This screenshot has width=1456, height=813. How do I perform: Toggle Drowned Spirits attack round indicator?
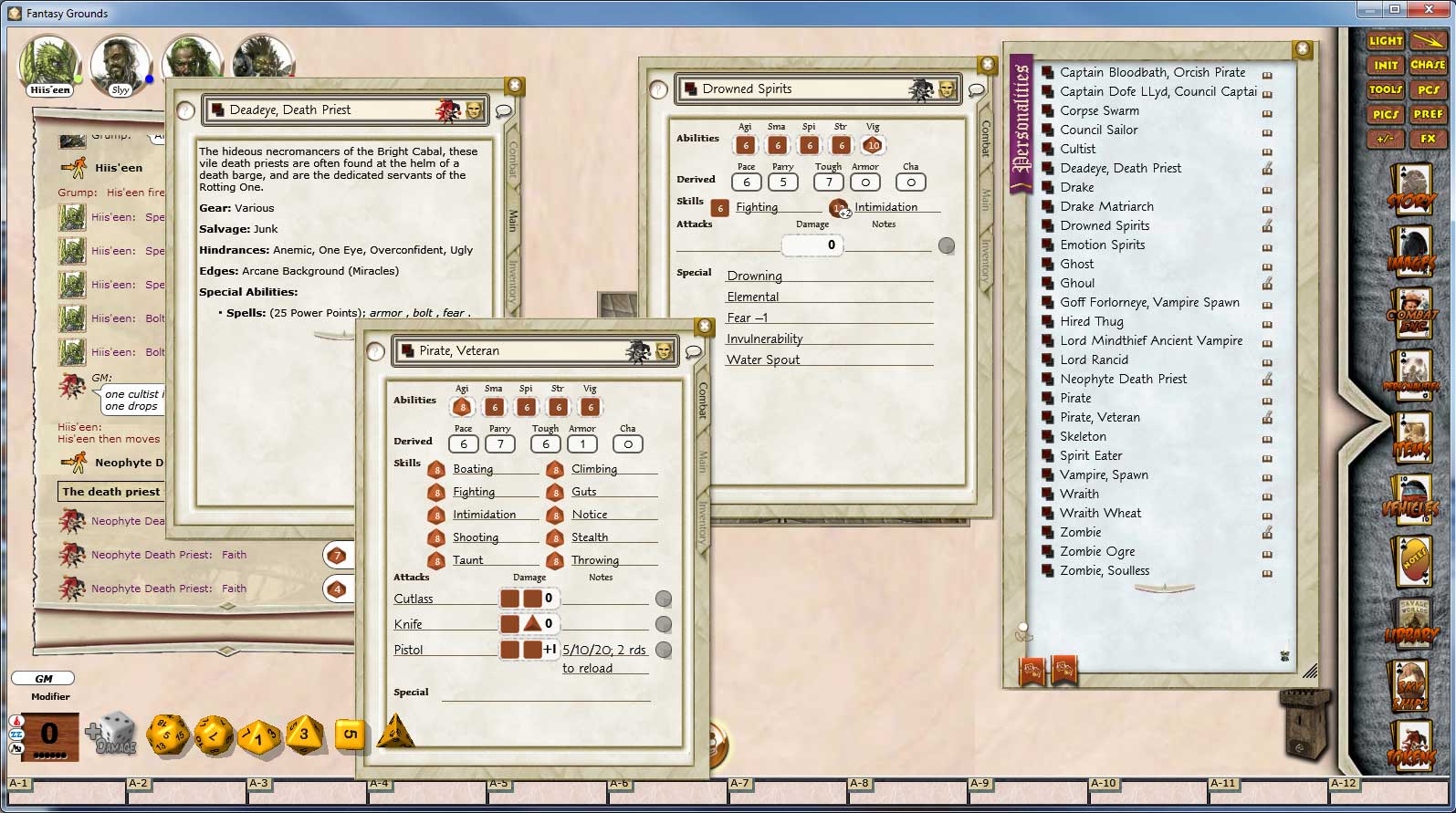[947, 245]
